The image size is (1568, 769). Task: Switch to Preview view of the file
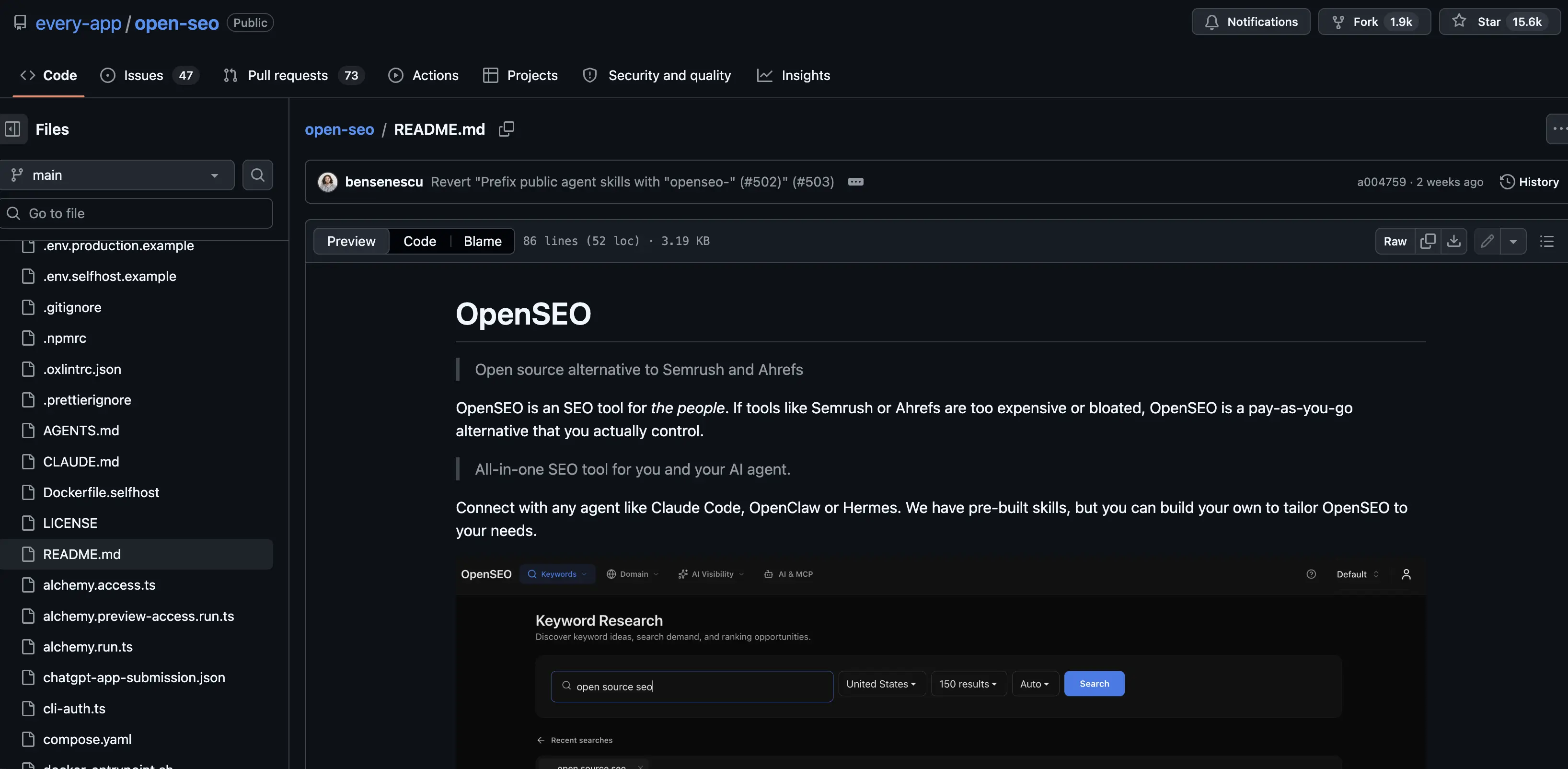coord(351,241)
